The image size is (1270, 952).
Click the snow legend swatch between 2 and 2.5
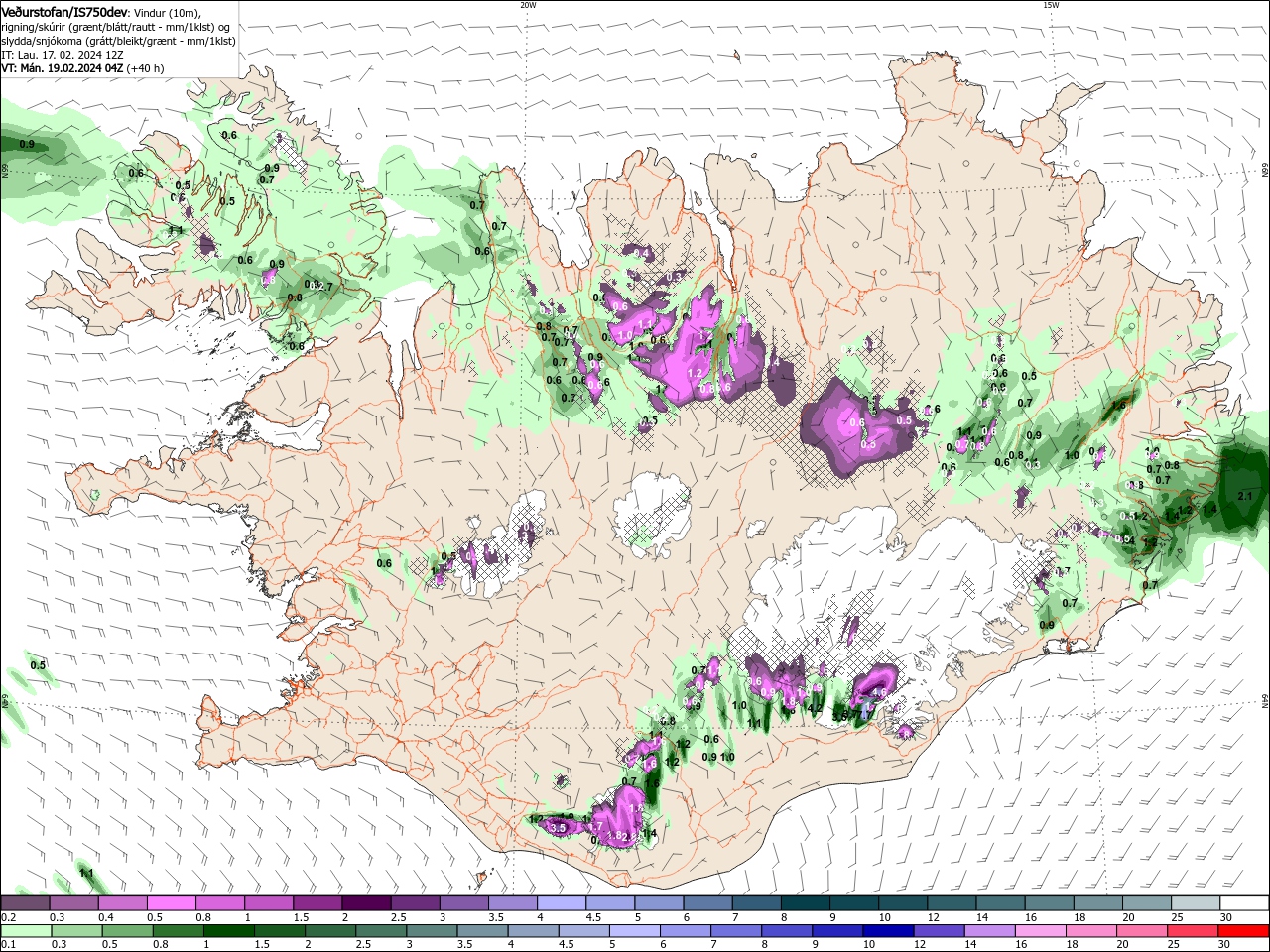click(x=367, y=903)
